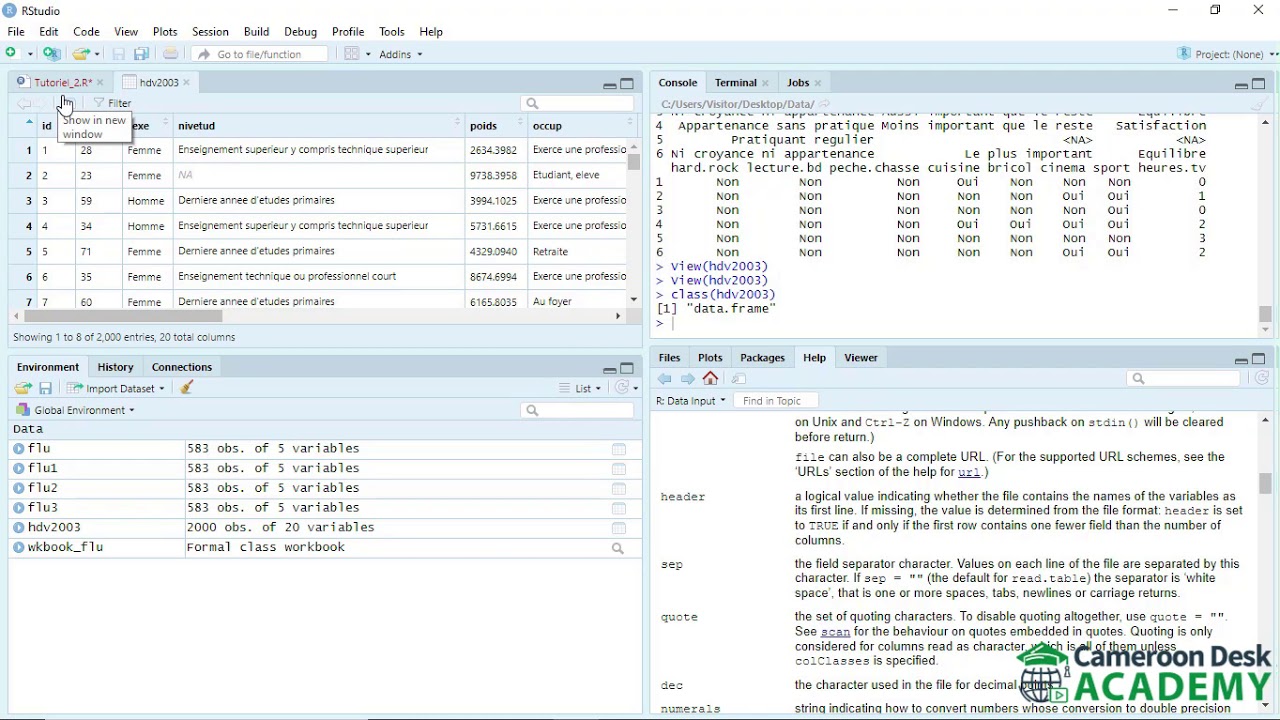Screen dimensions: 1280x720
Task: Open the Session menu
Action: coord(210,32)
